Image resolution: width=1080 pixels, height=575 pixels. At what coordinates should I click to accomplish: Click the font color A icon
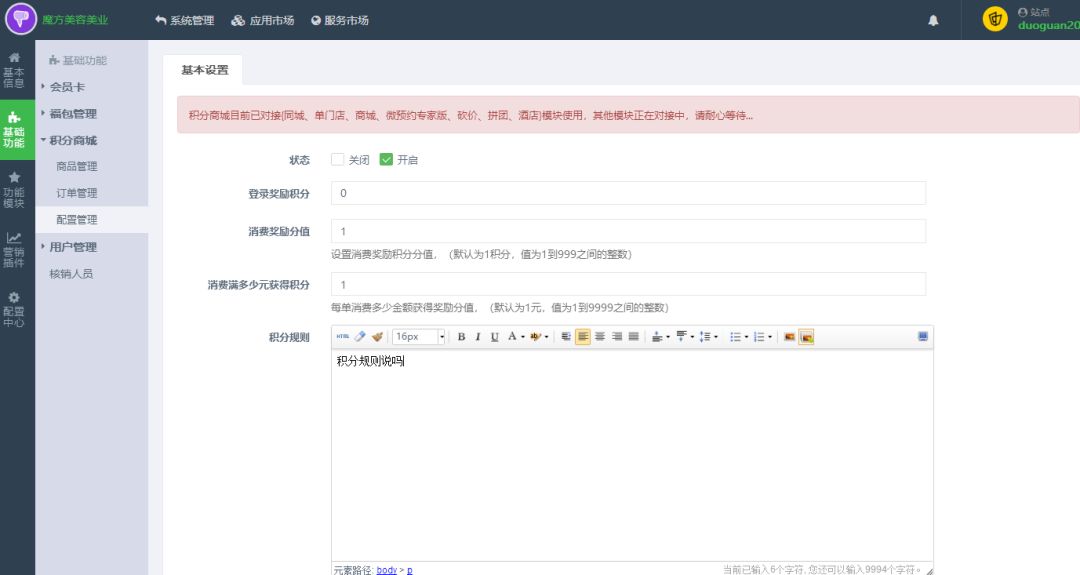pyautogui.click(x=512, y=337)
